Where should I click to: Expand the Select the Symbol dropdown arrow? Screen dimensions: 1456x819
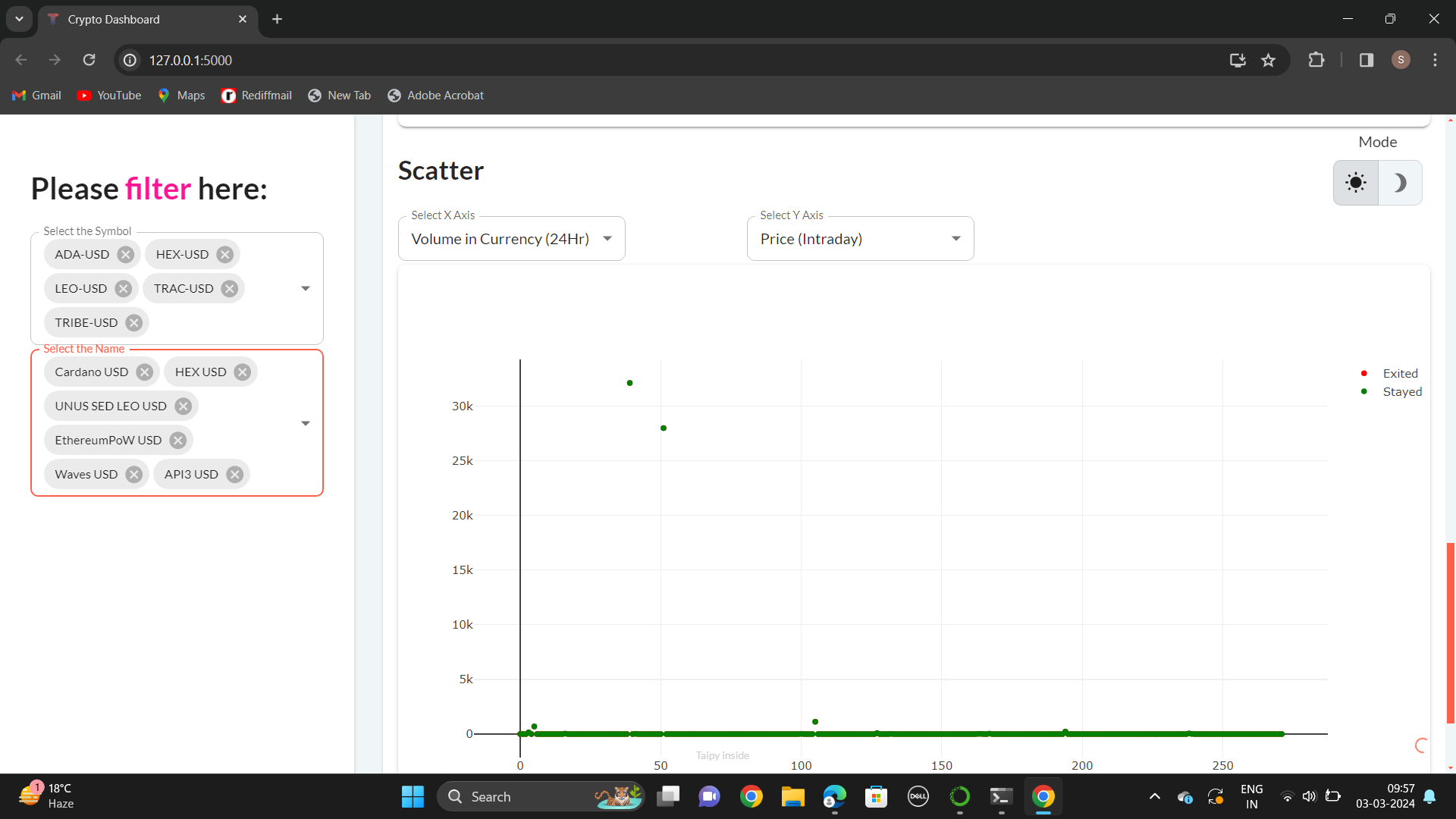[x=306, y=289]
